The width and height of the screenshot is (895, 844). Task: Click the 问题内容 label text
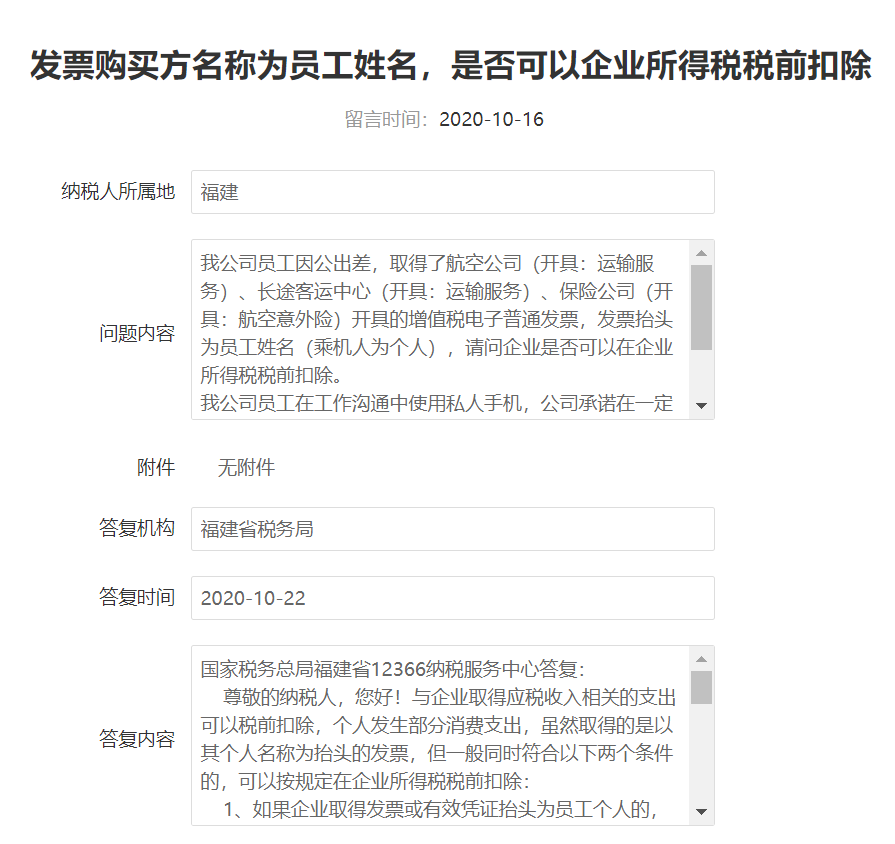point(138,330)
